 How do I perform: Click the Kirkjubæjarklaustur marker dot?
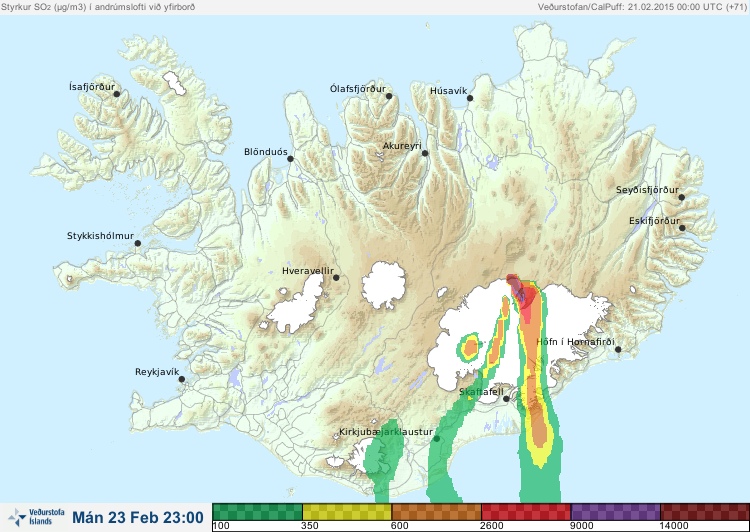click(436, 439)
